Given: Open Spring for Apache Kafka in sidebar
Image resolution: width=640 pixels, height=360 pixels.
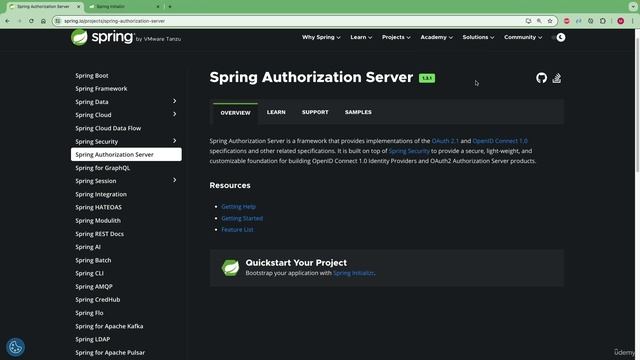Looking at the screenshot, I should pos(109,326).
